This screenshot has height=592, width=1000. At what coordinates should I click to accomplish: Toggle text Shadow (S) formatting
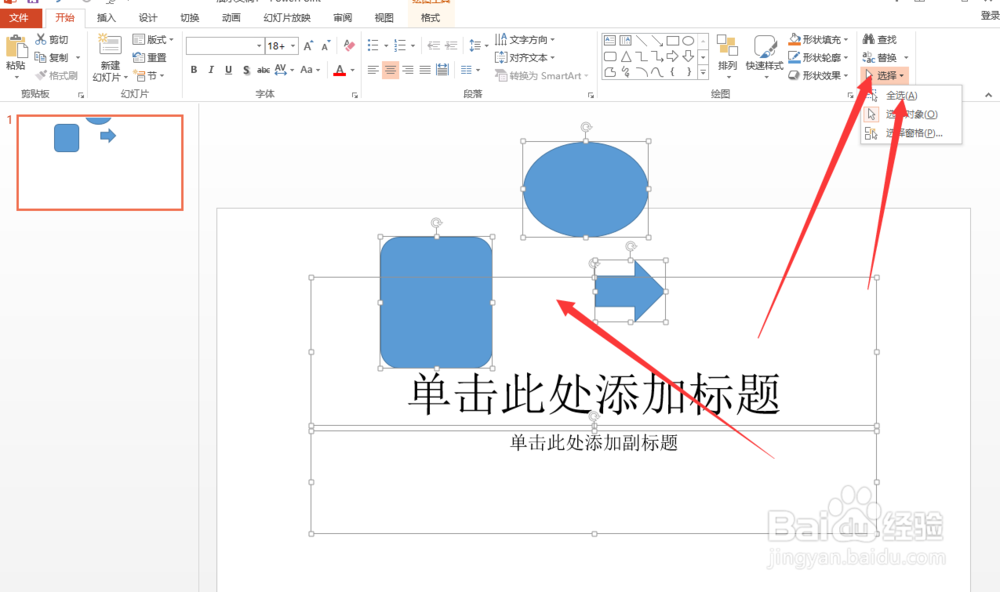pyautogui.click(x=246, y=70)
